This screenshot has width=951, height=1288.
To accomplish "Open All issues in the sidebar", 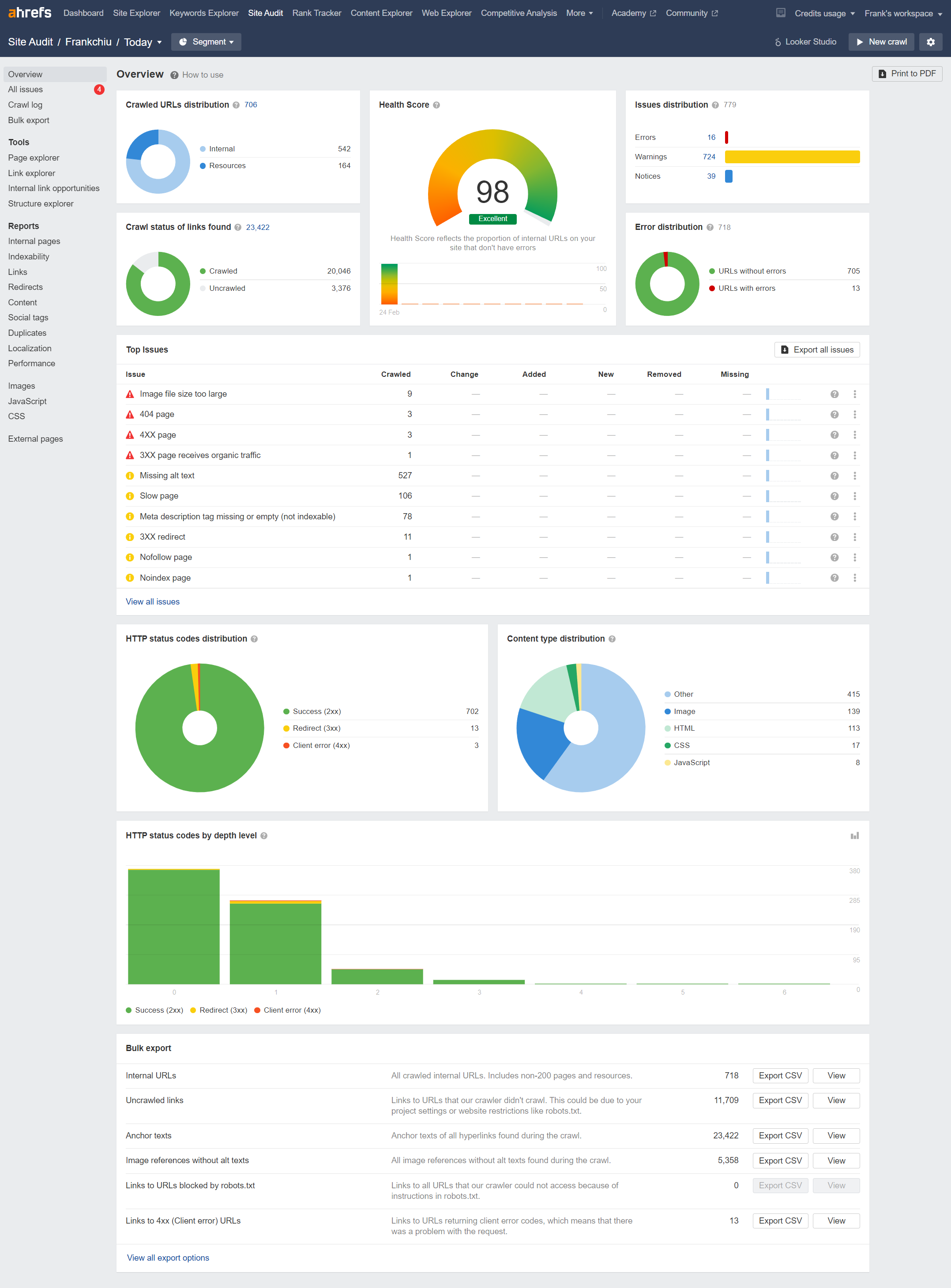I will (x=25, y=89).
